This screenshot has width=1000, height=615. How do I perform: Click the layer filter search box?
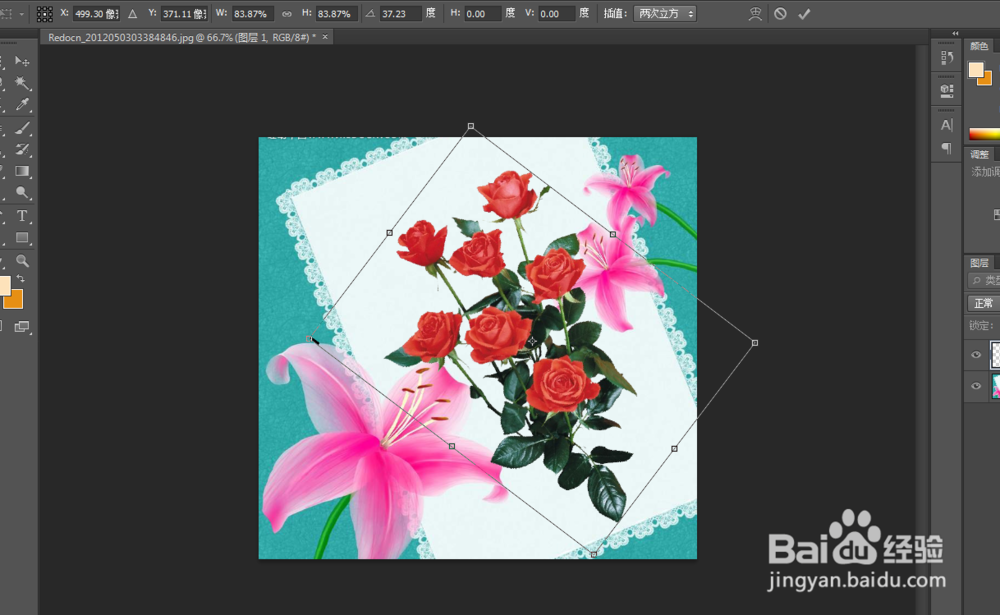tap(984, 280)
